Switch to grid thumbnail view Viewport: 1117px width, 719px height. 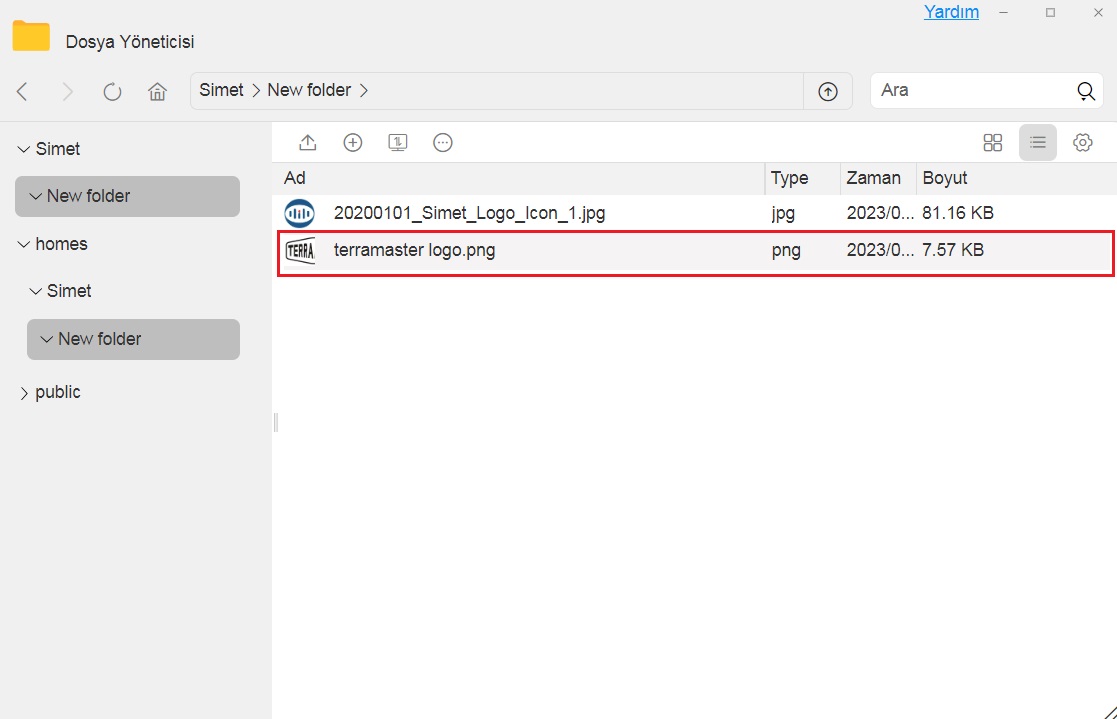point(992,143)
